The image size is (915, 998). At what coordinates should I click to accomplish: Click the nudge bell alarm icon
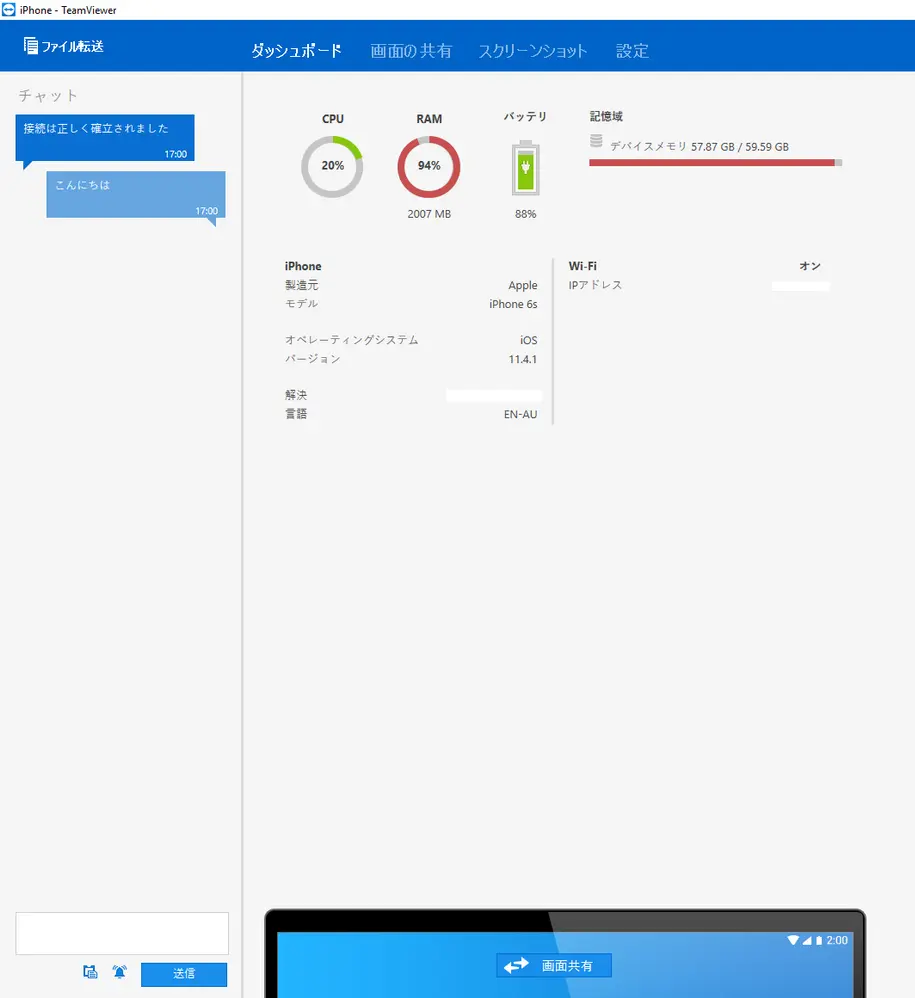click(120, 972)
